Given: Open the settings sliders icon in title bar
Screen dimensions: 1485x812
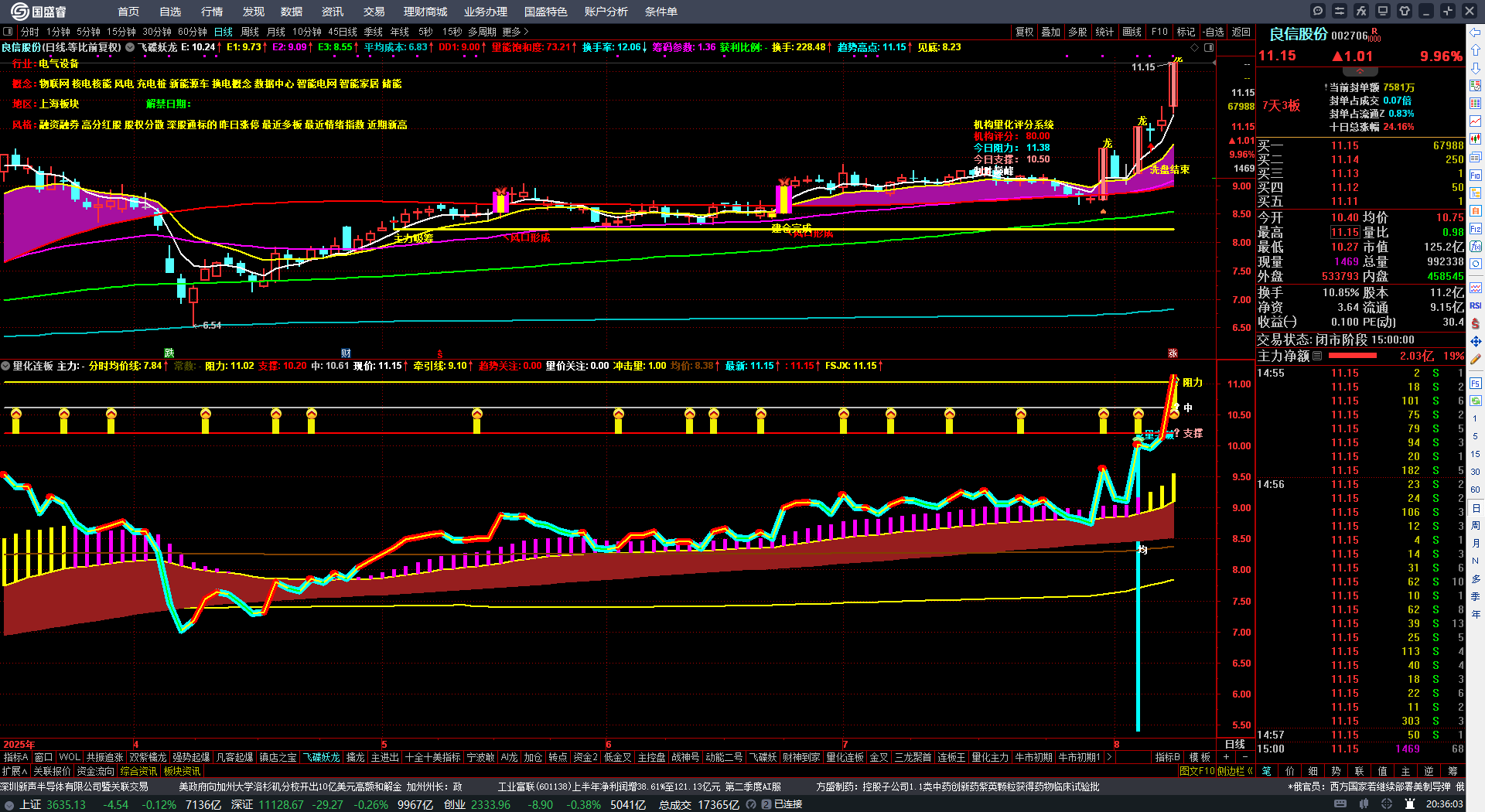Looking at the screenshot, I should click(x=1340, y=11).
